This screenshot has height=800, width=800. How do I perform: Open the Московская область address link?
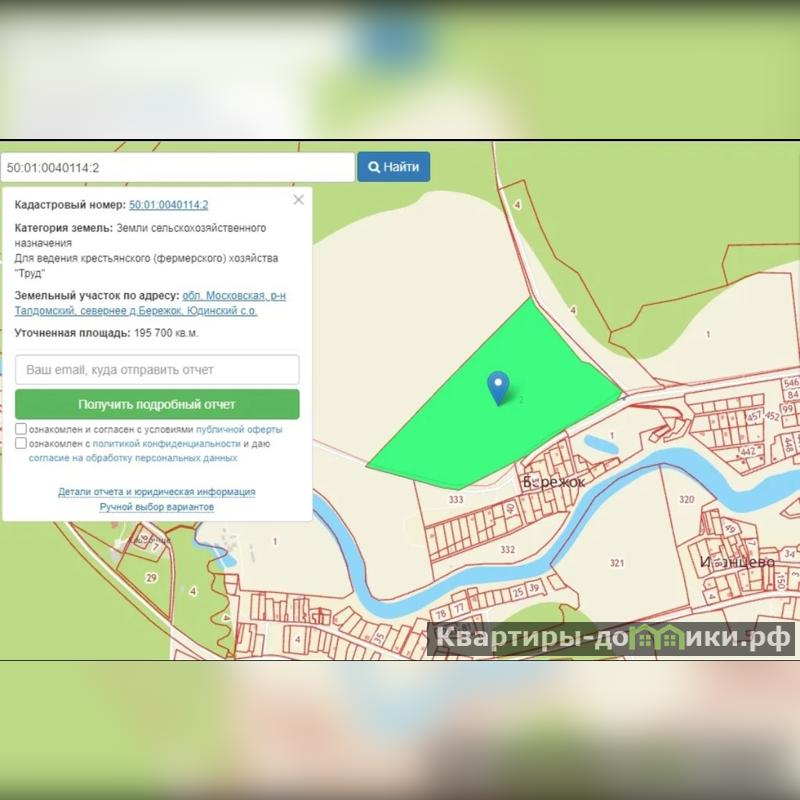click(224, 296)
